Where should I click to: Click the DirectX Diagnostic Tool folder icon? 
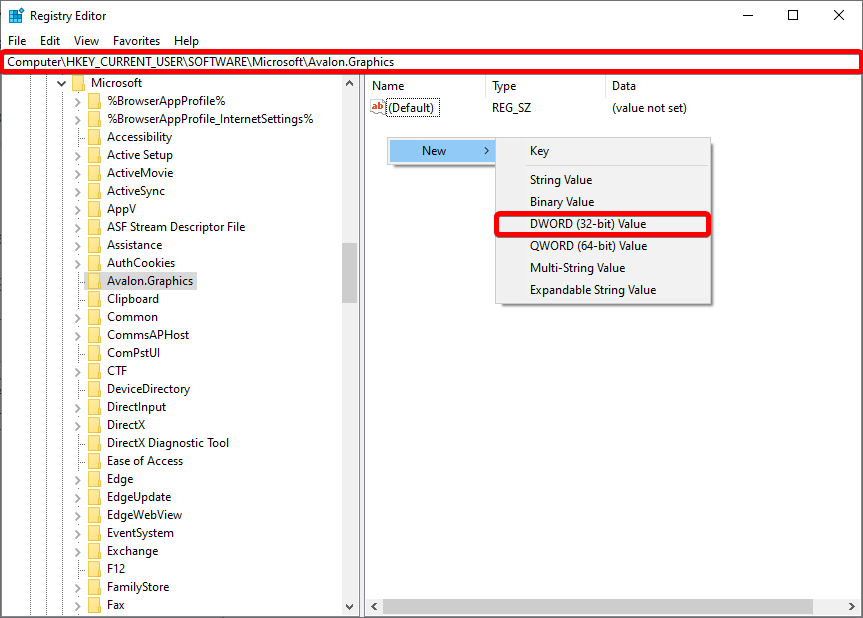point(94,443)
